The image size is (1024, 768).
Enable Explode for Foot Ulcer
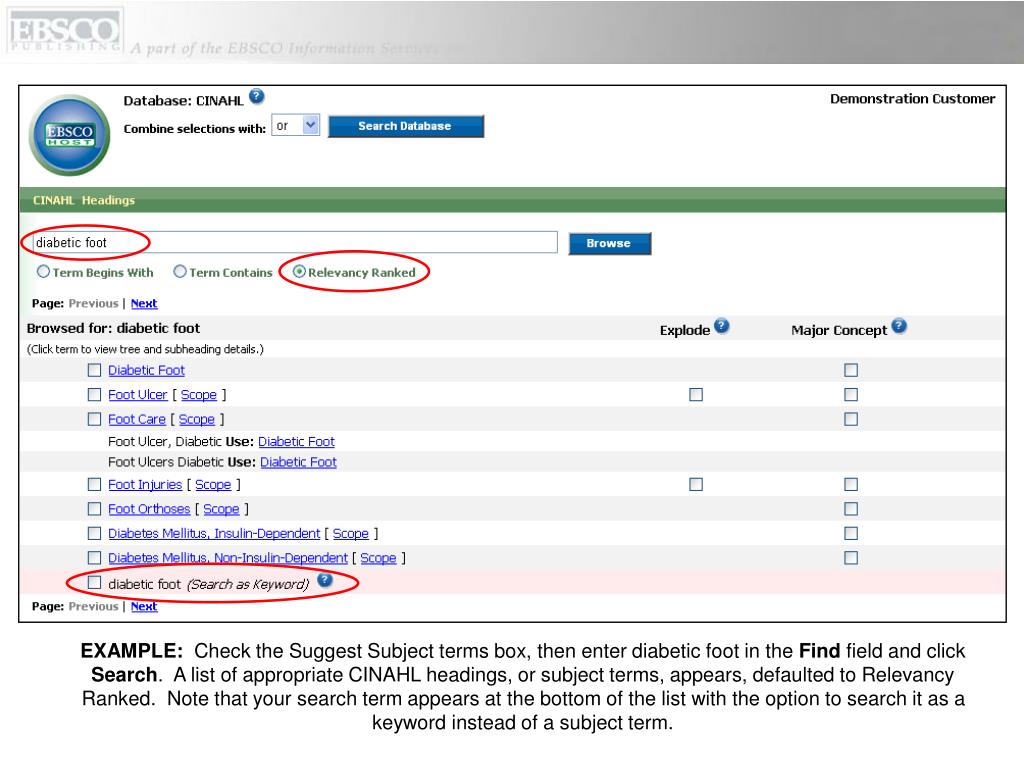[696, 394]
